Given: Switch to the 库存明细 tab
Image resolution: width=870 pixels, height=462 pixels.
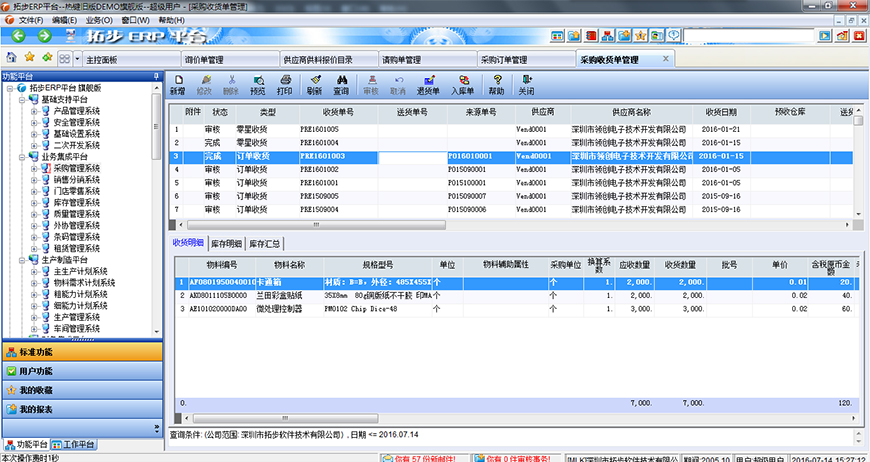Looking at the screenshot, I should (226, 243).
